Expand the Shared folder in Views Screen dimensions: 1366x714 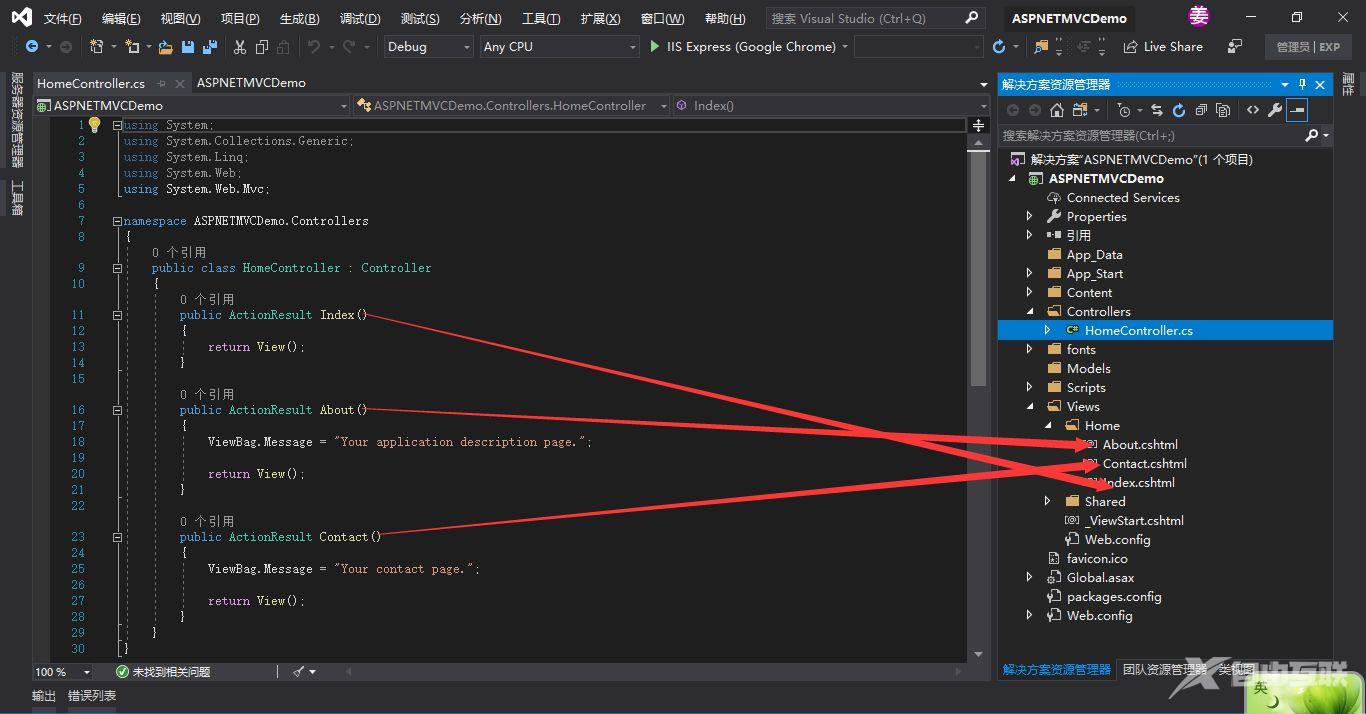tap(1047, 501)
